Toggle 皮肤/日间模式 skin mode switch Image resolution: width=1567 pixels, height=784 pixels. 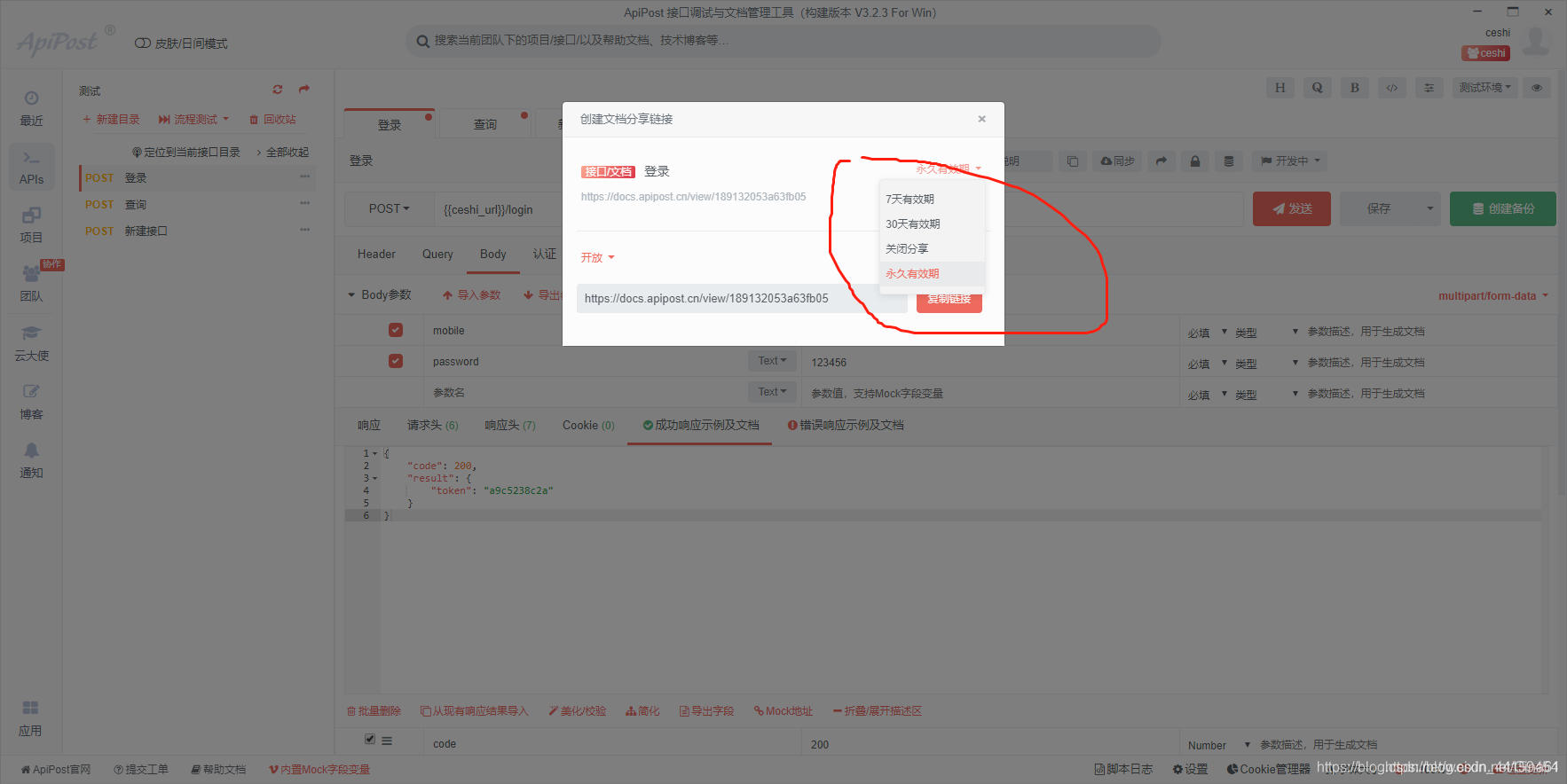point(142,43)
